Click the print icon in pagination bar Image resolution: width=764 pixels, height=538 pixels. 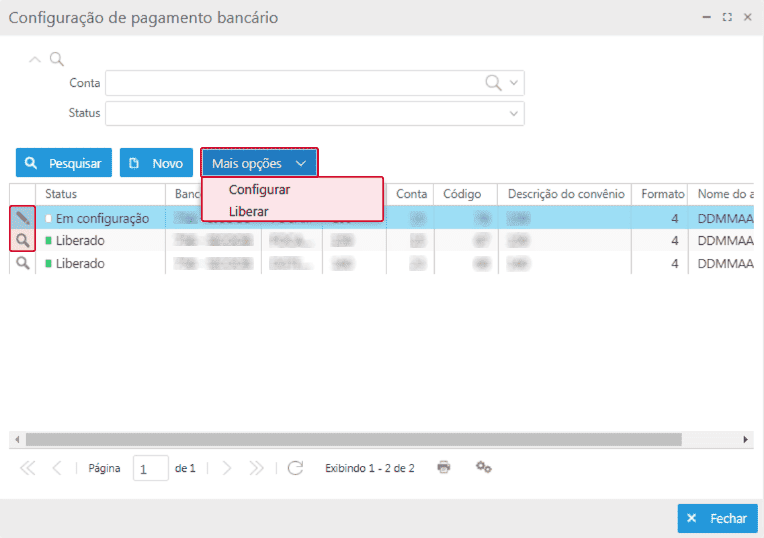444,468
